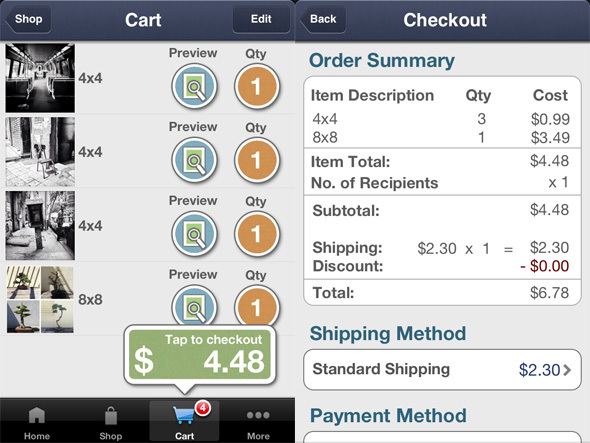The width and height of the screenshot is (590, 443).
Task: Go back to Shop from Cart header
Action: tap(28, 19)
